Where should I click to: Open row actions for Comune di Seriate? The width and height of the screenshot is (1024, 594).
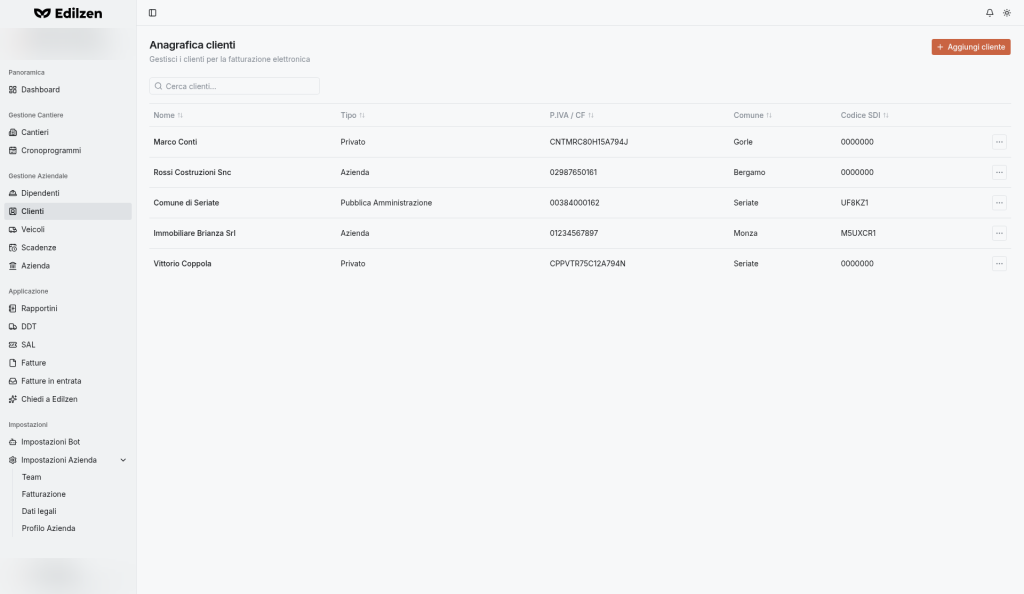[x=999, y=203]
